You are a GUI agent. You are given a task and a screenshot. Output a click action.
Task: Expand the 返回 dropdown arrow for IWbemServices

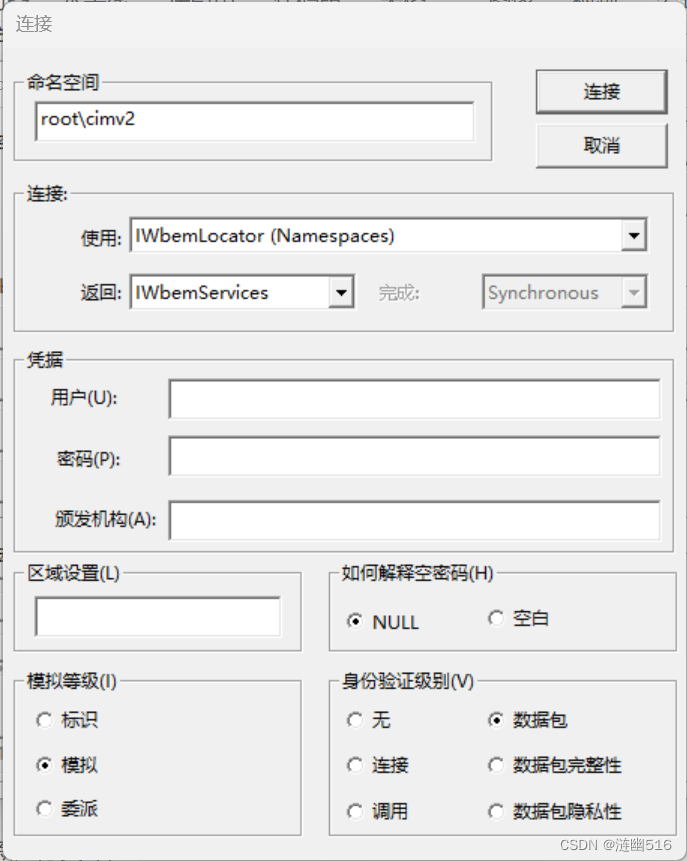(341, 292)
